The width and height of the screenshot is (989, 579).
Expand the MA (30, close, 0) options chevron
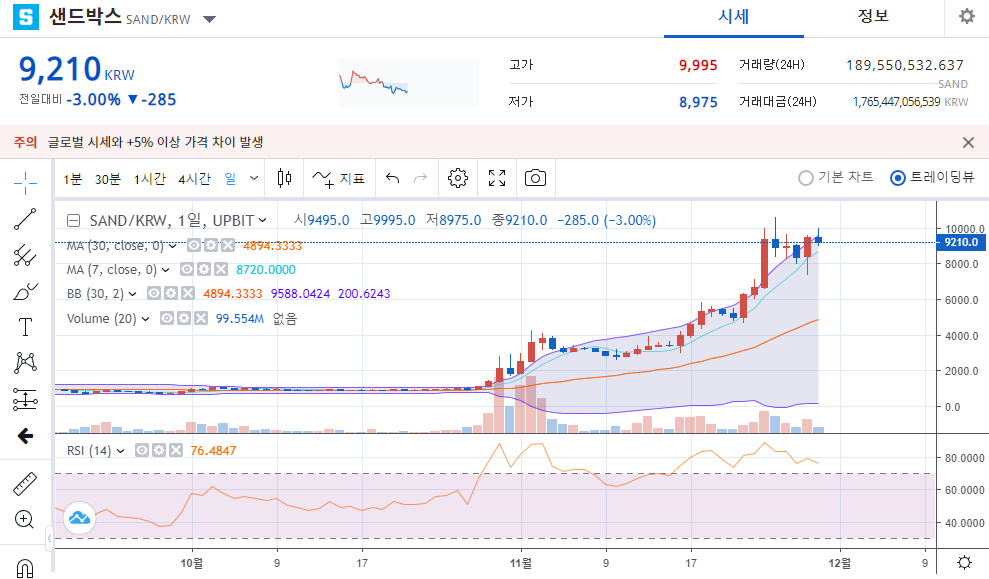pos(172,246)
